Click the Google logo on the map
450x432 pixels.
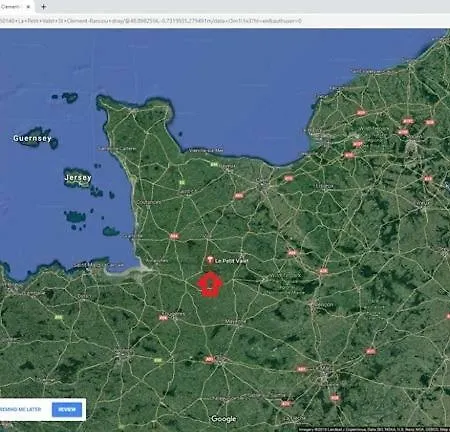224,419
